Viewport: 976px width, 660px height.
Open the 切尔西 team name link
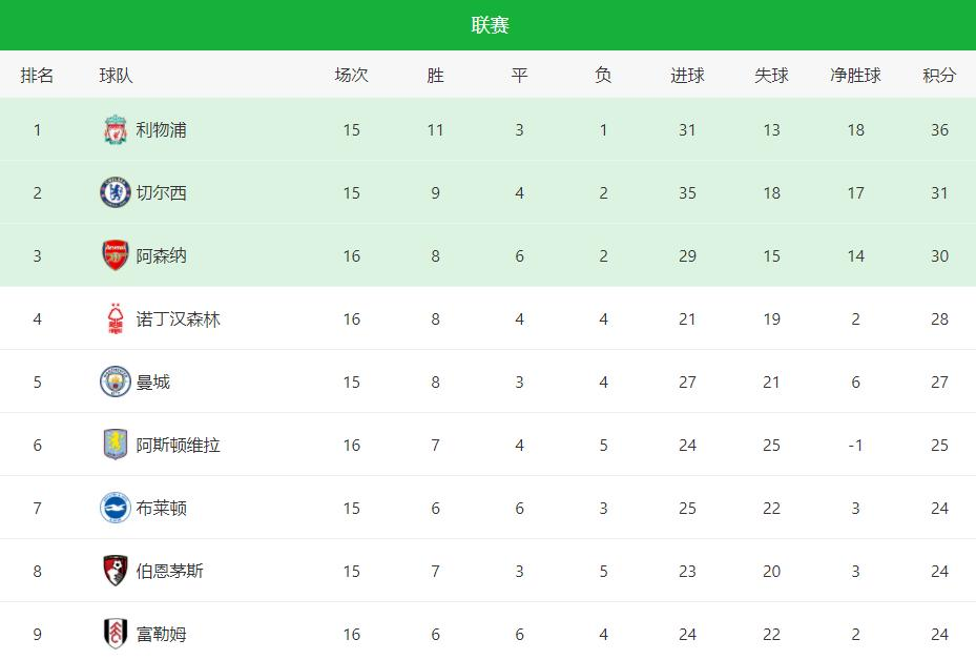[x=161, y=193]
